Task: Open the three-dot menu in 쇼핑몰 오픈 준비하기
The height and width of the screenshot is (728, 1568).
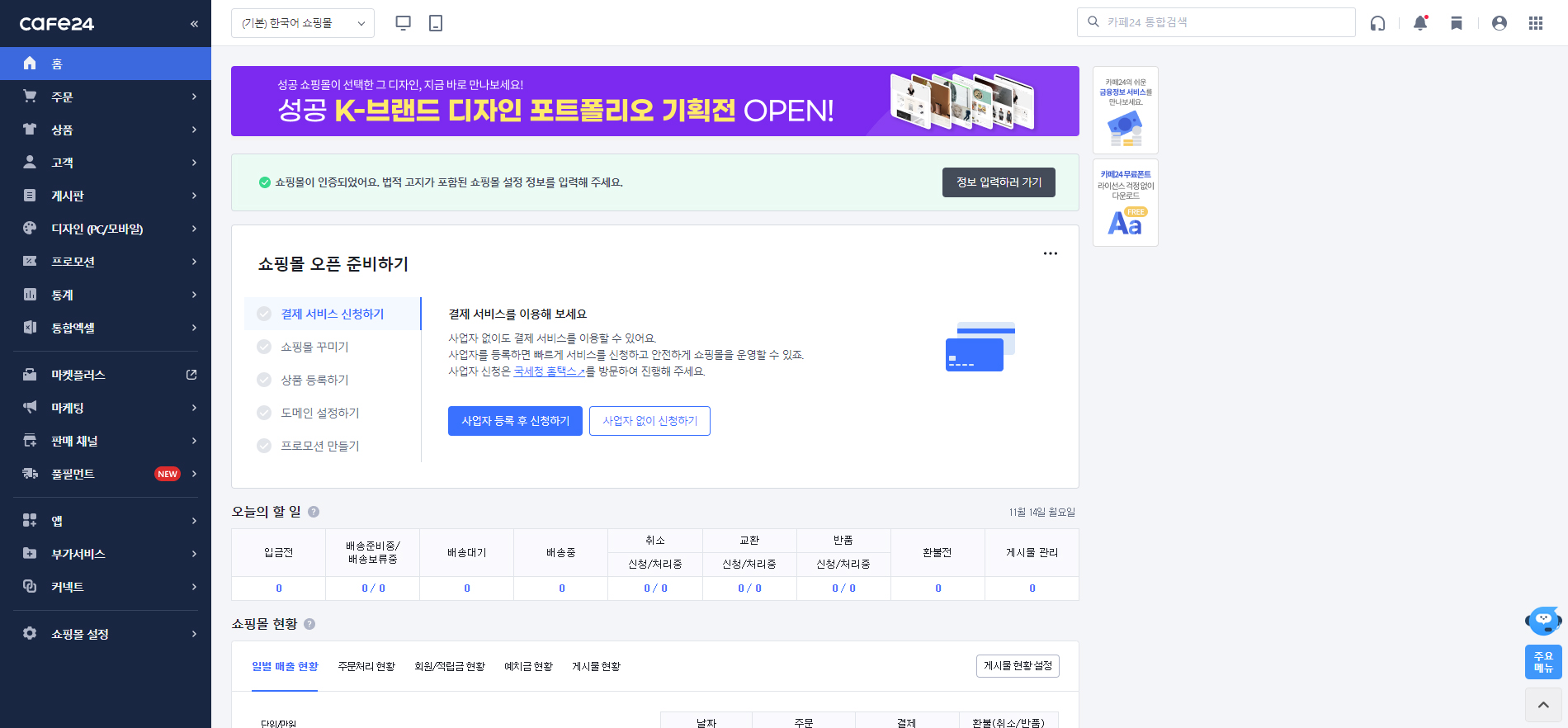Action: coord(1051,253)
